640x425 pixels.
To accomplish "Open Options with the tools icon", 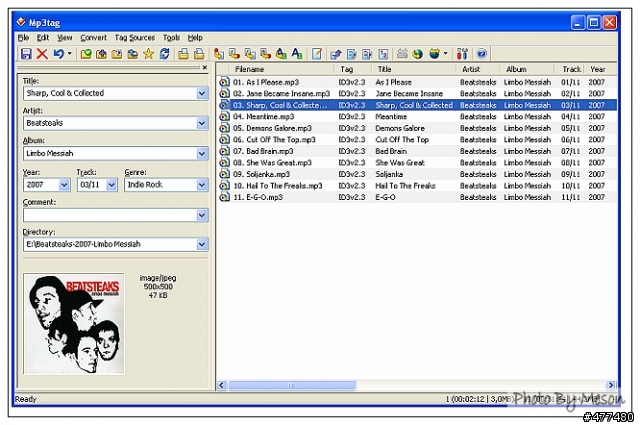I will (462, 54).
